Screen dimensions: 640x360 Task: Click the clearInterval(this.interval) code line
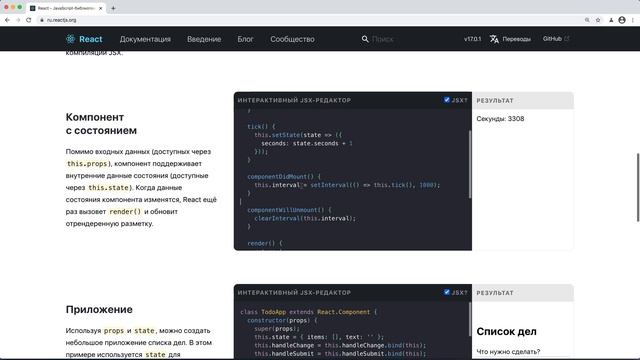(305, 218)
